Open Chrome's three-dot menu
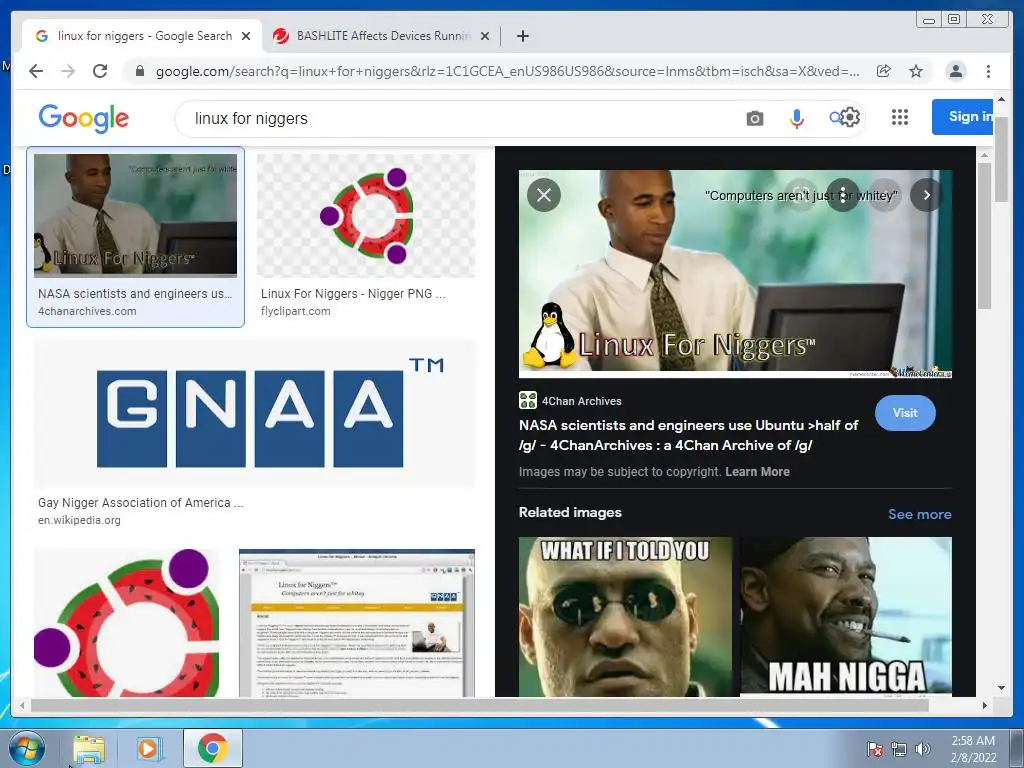 pos(988,71)
